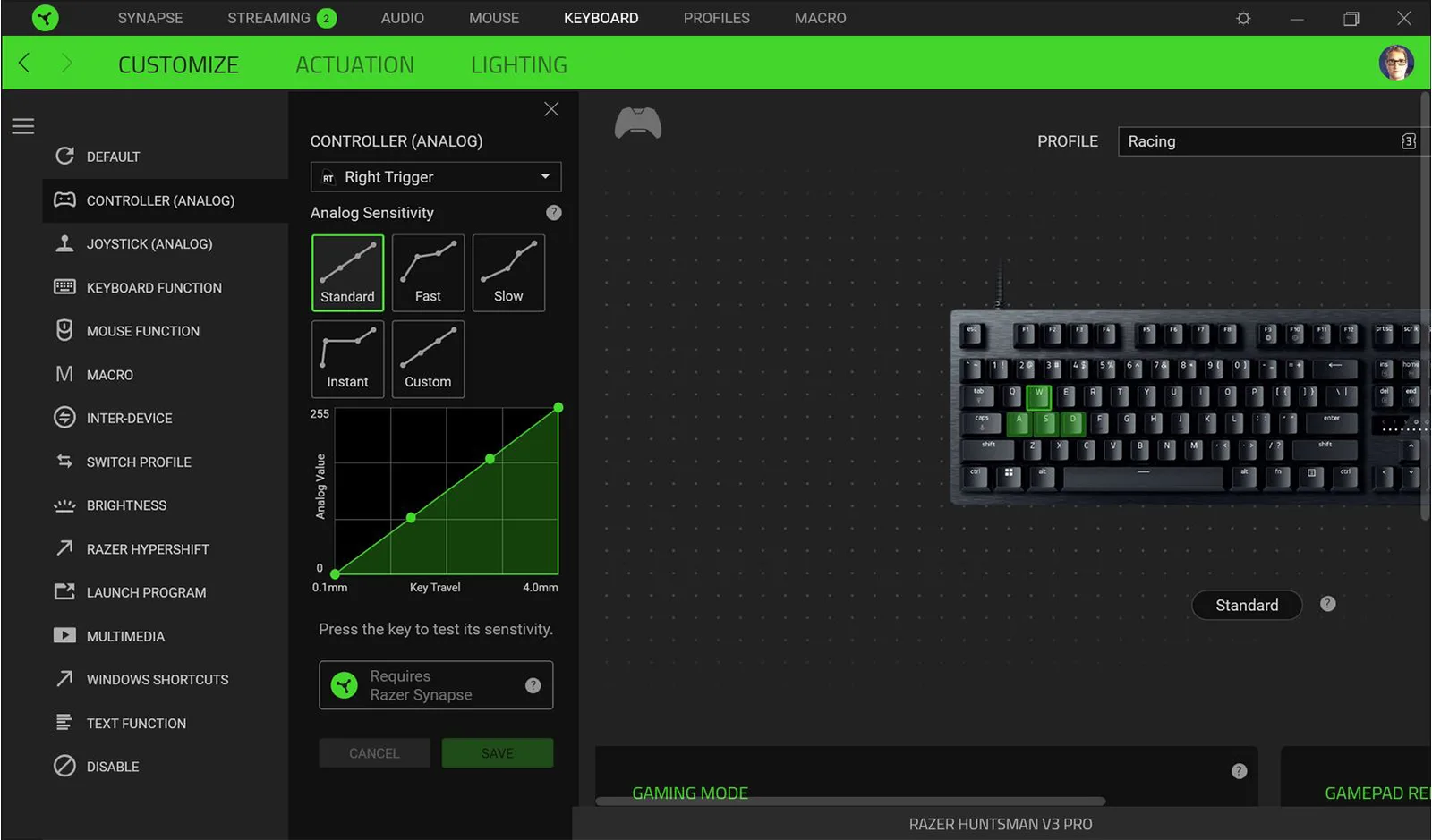1432x840 pixels.
Task: Click help icon beside Standard layout button
Action: point(1328,604)
